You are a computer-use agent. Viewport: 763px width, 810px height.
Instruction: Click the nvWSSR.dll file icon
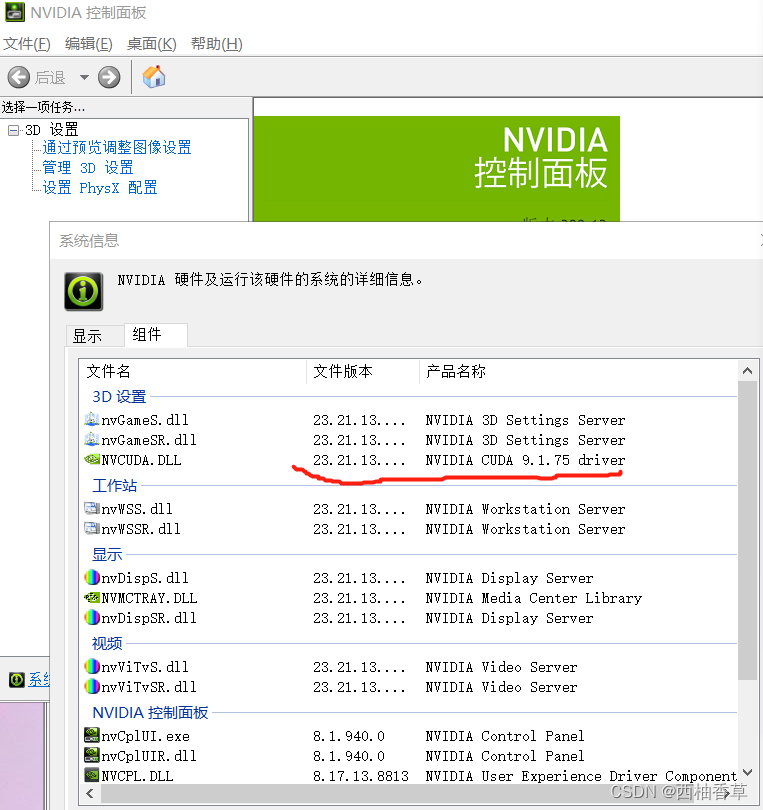tap(92, 528)
